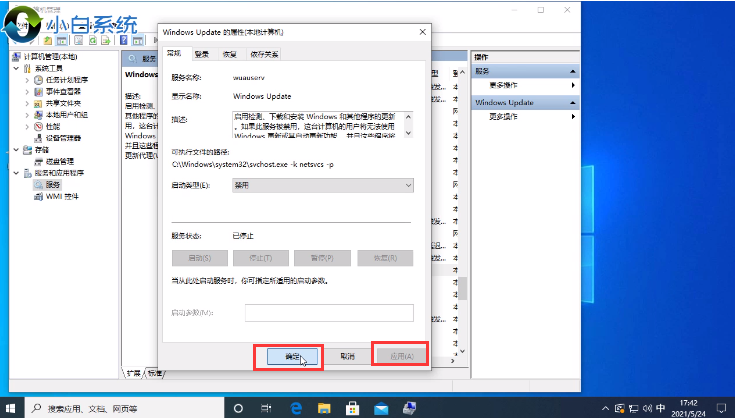Open the 启动类型 startup type dropdown
This screenshot has width=735, height=418.
(x=322, y=186)
